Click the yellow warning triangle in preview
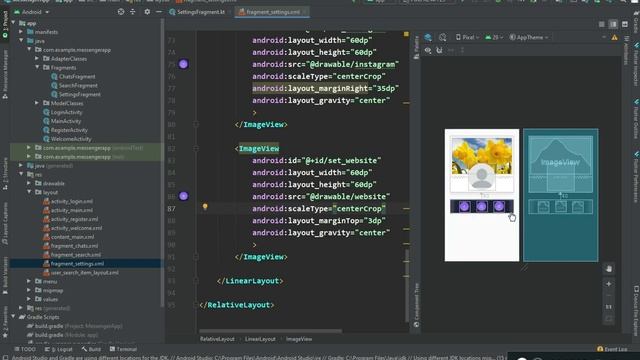640x360 pixels. click(614, 38)
